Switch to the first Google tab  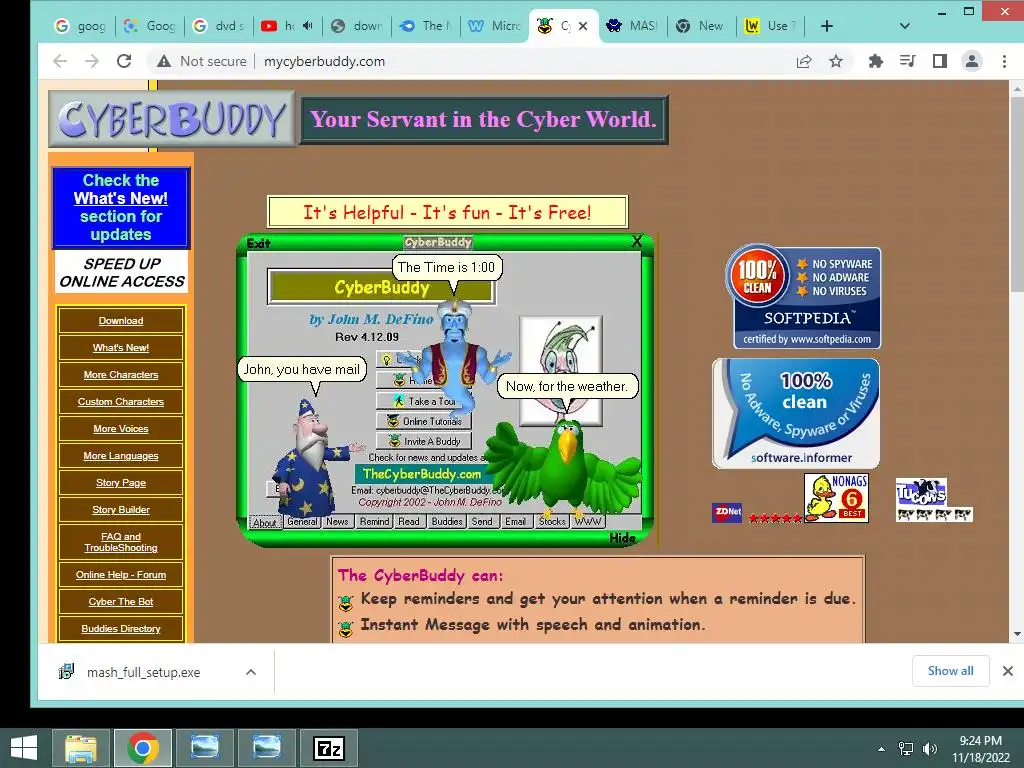(x=81, y=26)
